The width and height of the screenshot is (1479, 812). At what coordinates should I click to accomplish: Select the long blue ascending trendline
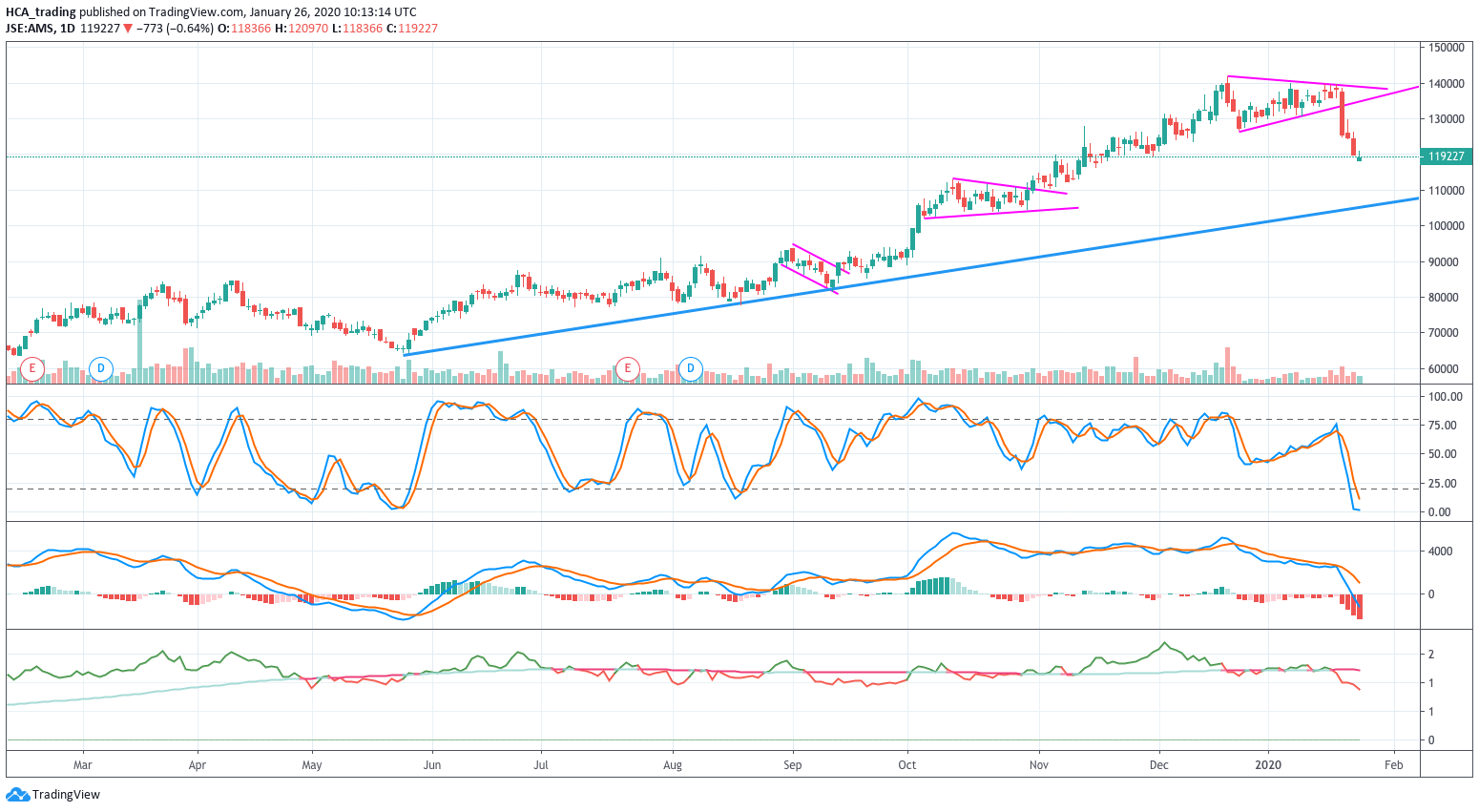(x=911, y=277)
